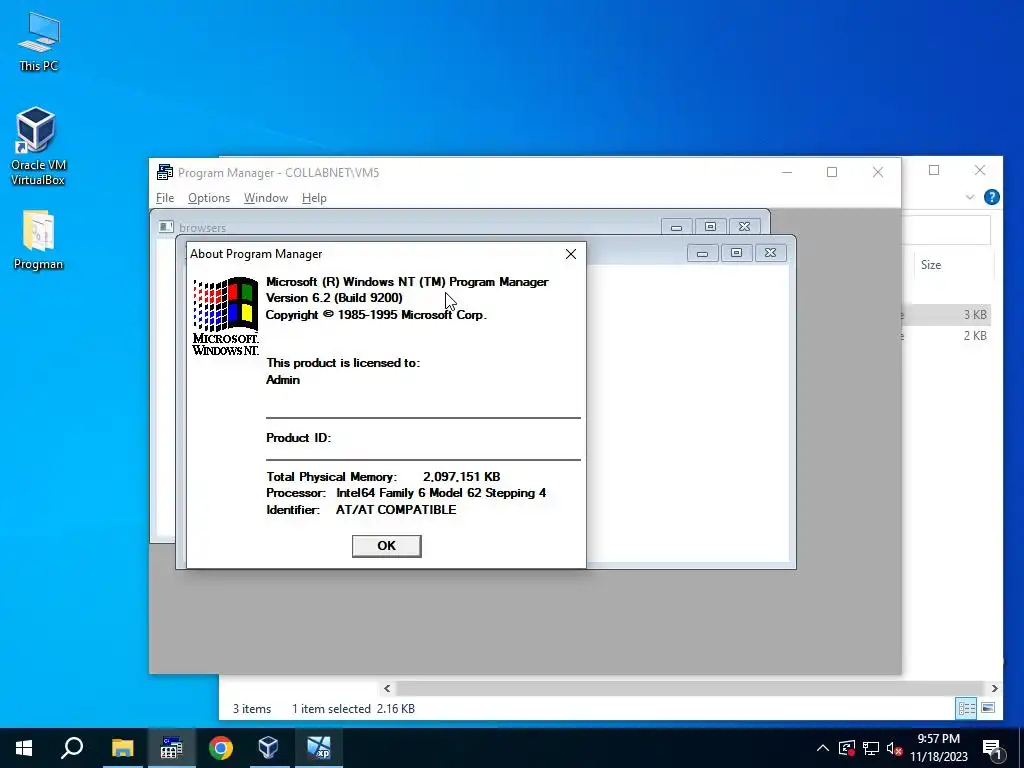This screenshot has width=1024, height=768.
Task: Click the Version 6.2 (Build 9200) text
Action: tap(334, 298)
